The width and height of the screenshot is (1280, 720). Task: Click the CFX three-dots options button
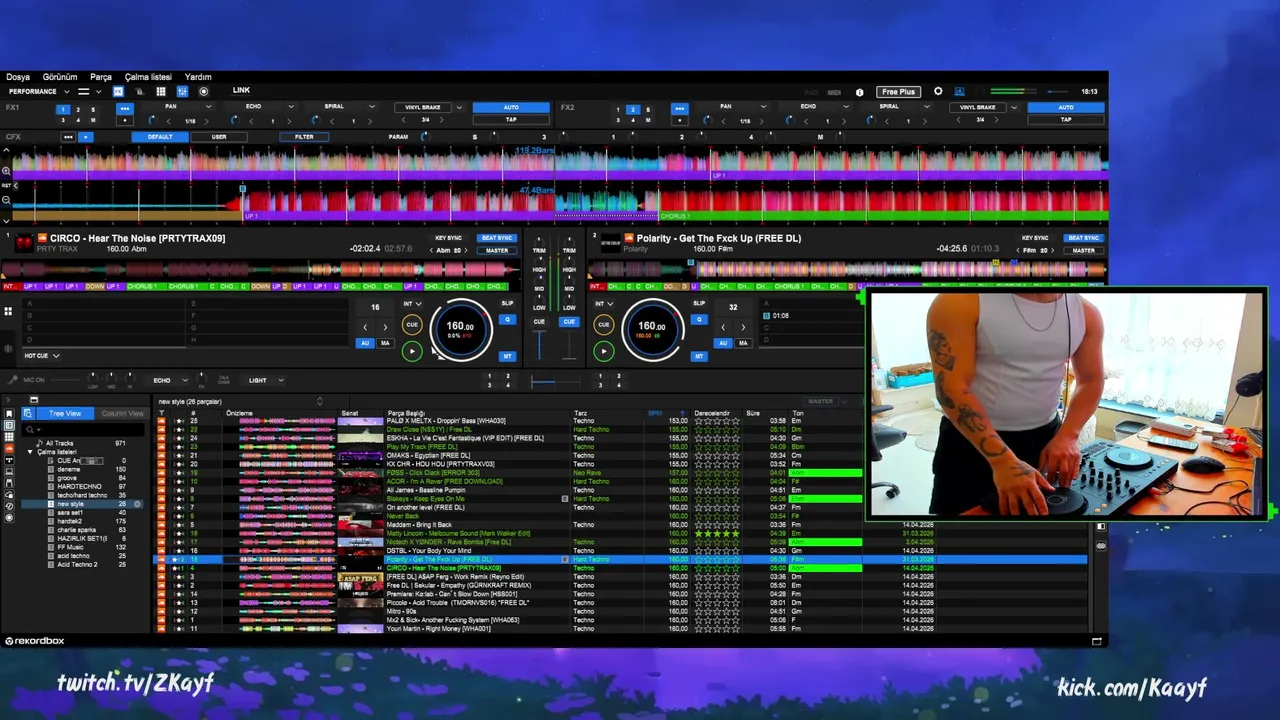[x=68, y=137]
